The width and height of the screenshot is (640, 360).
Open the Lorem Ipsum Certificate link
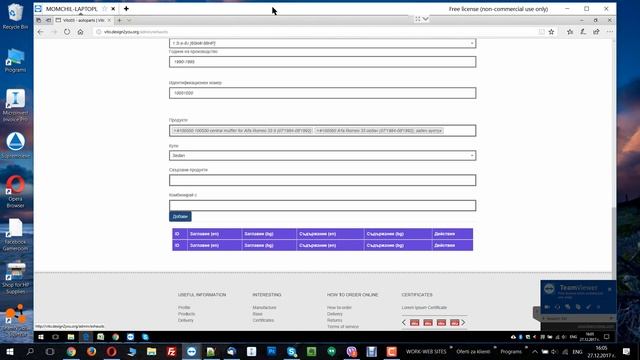click(x=424, y=307)
